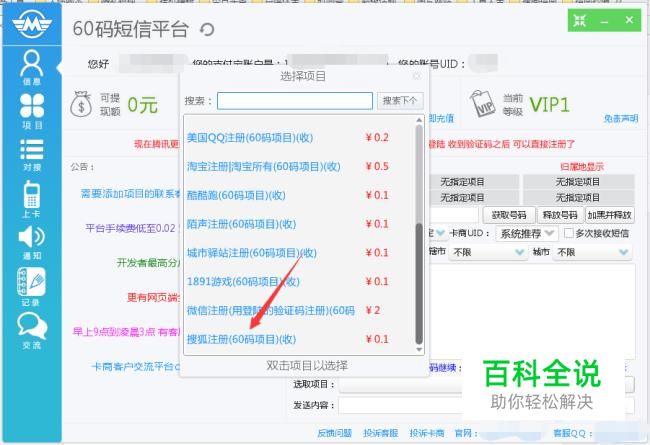650x445 pixels.
Task: Open the province 不限 dropdown
Action: 488,252
